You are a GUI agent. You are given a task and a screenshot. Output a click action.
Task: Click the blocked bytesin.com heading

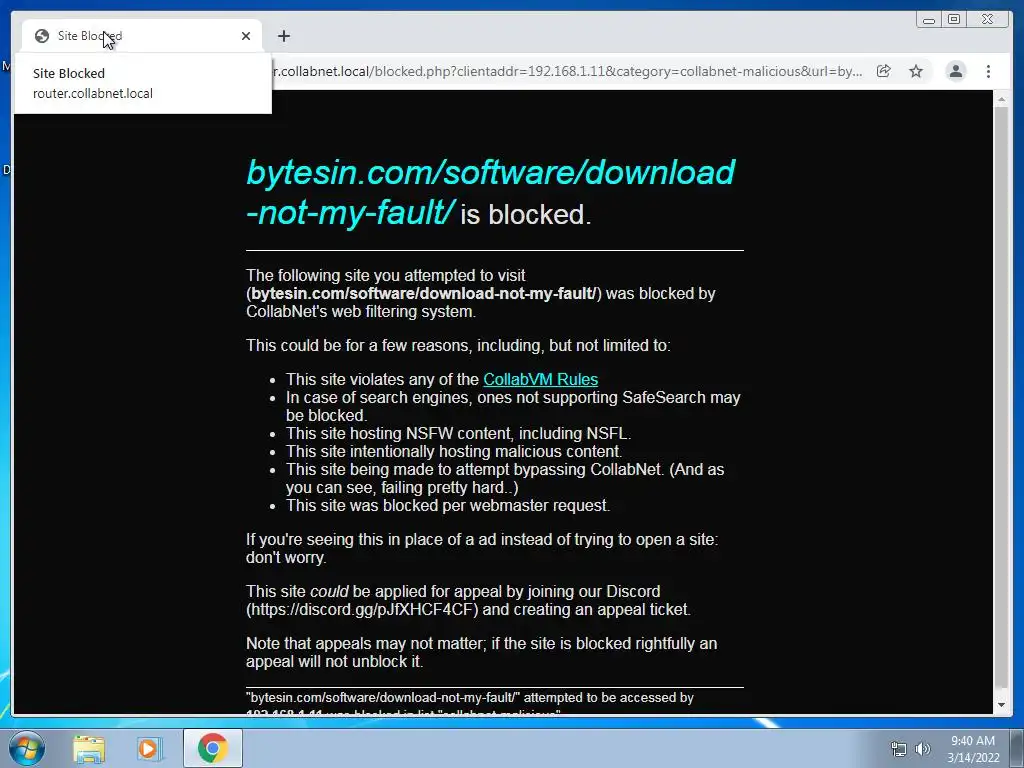pos(491,193)
